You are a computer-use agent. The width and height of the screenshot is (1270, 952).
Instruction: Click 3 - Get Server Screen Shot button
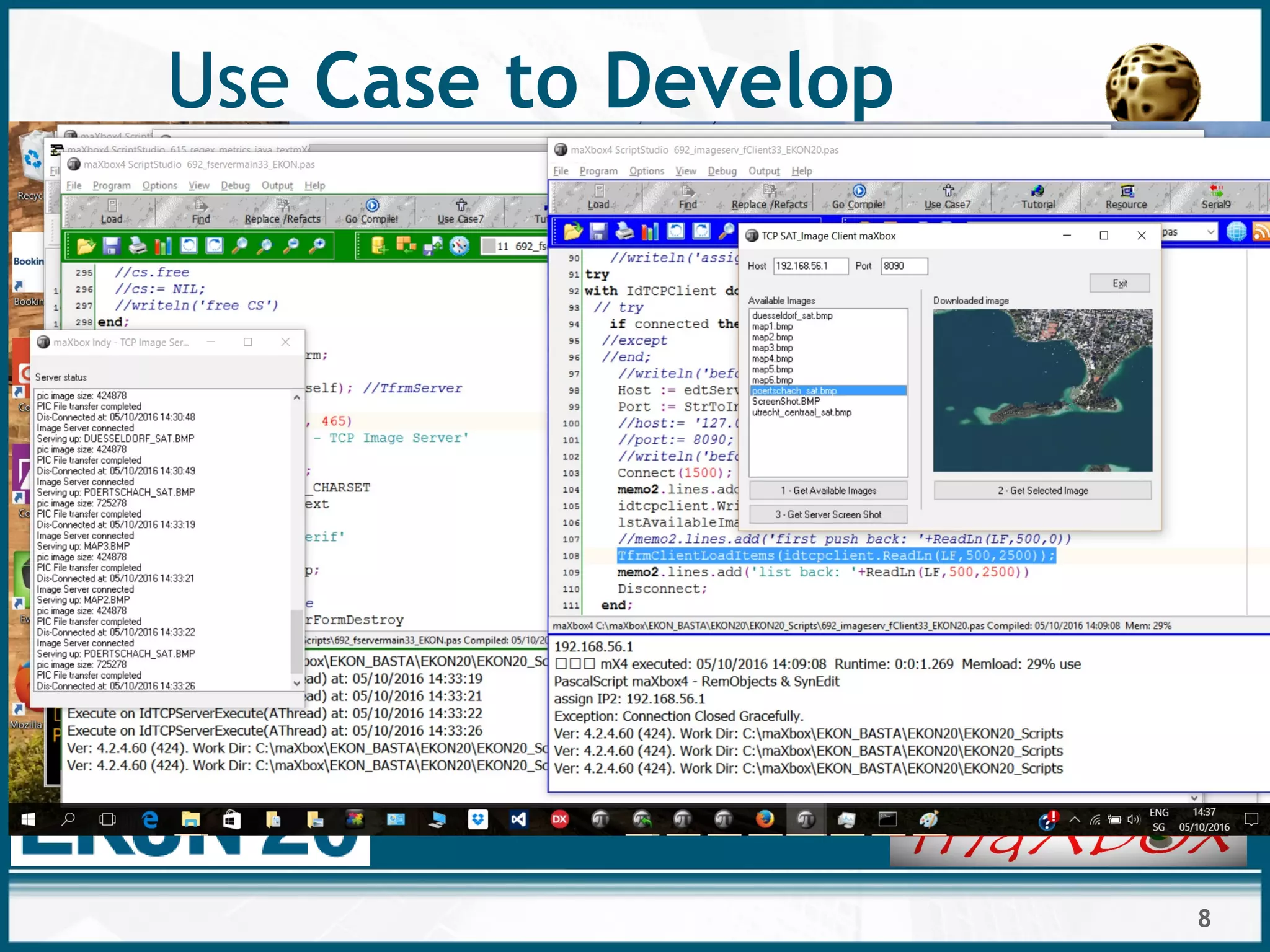pos(828,514)
